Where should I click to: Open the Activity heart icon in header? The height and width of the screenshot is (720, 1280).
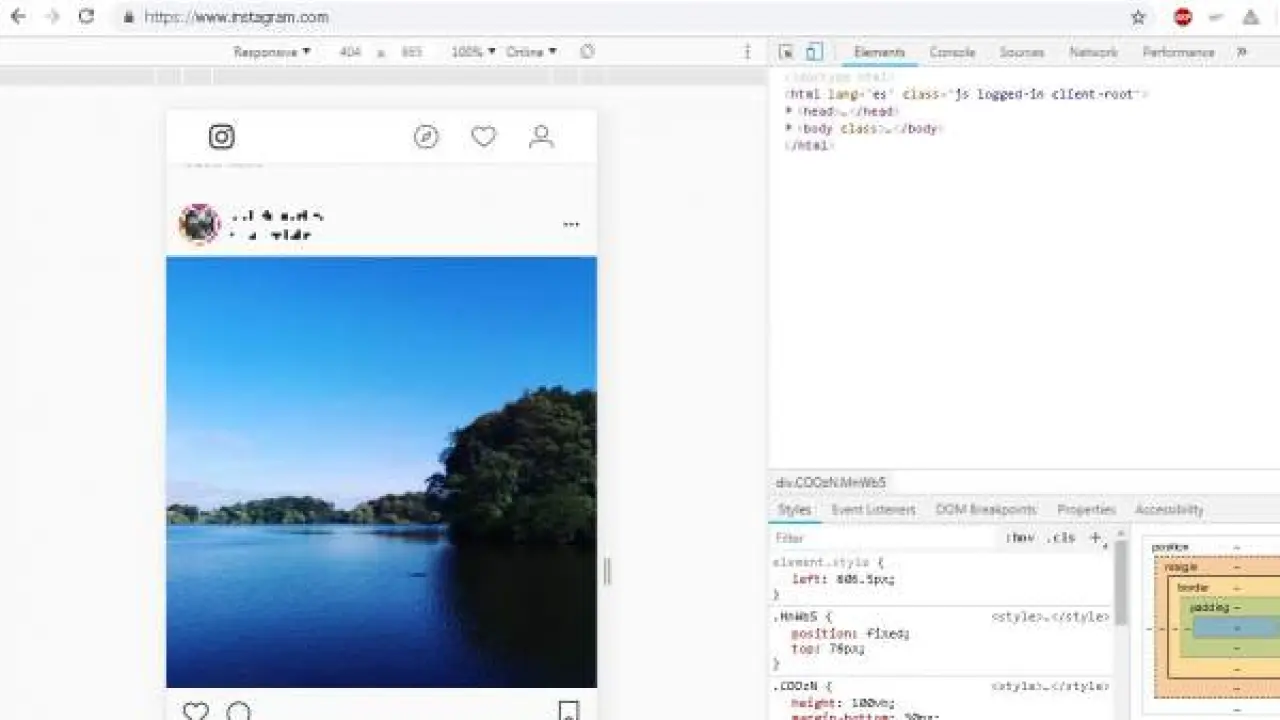484,137
